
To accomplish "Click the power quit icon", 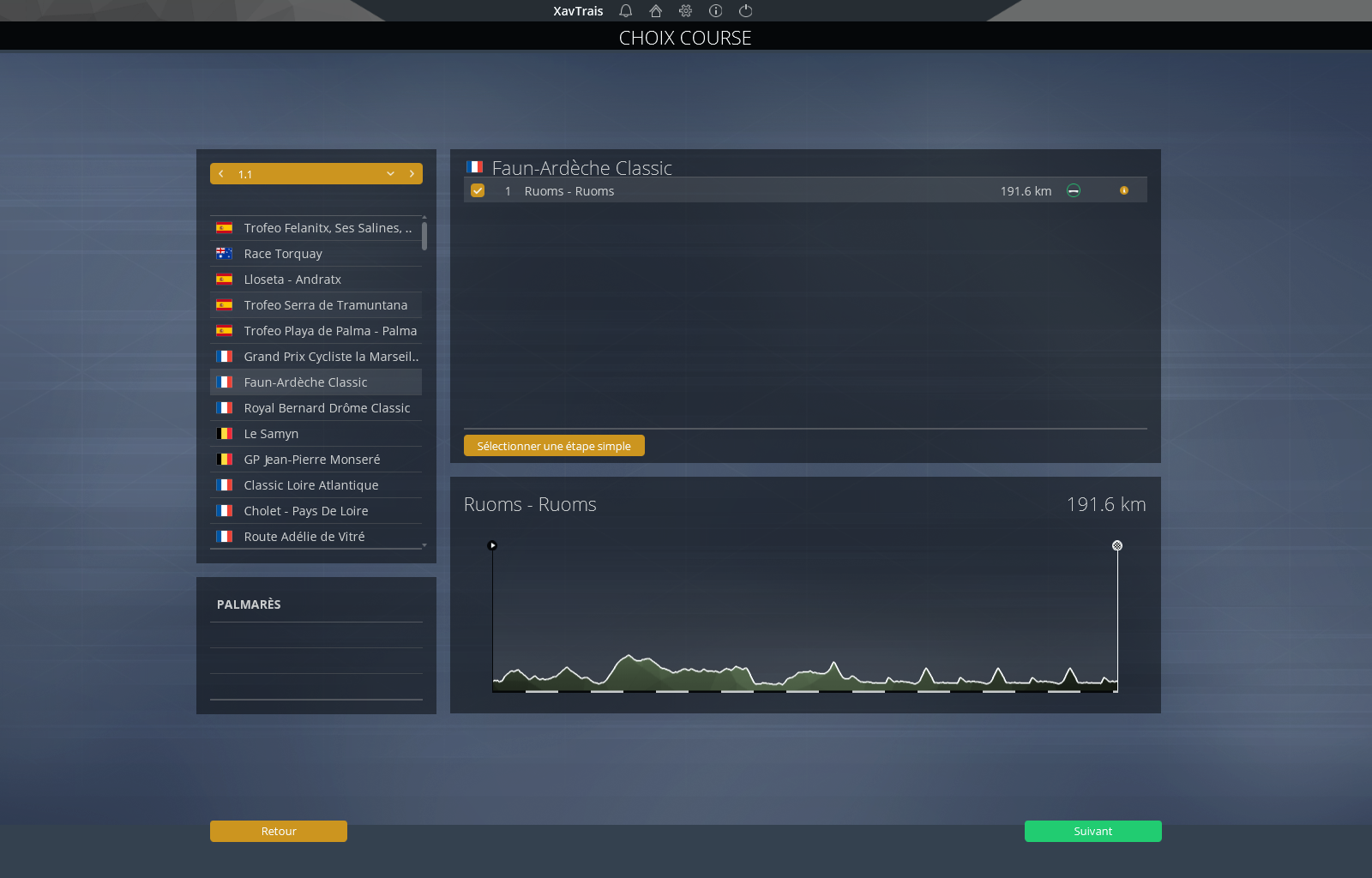I will point(746,11).
